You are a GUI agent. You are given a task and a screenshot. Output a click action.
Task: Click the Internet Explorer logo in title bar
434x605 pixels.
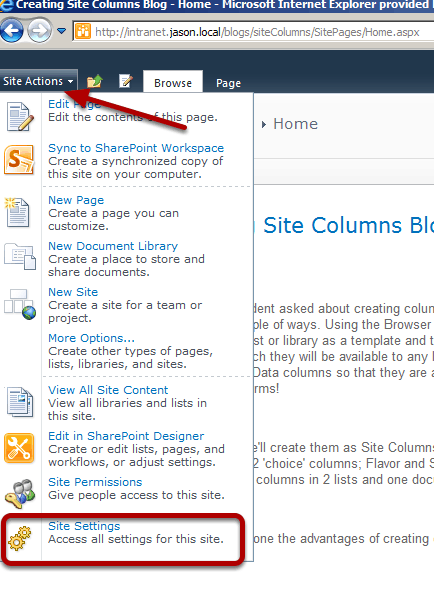coord(6,5)
